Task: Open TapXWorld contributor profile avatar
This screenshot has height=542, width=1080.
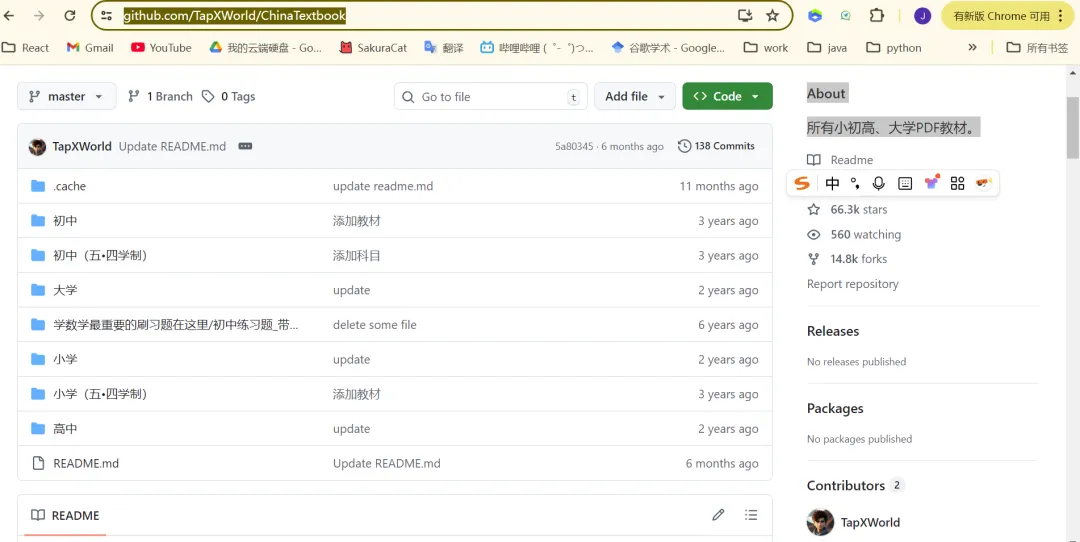Action: click(x=820, y=522)
